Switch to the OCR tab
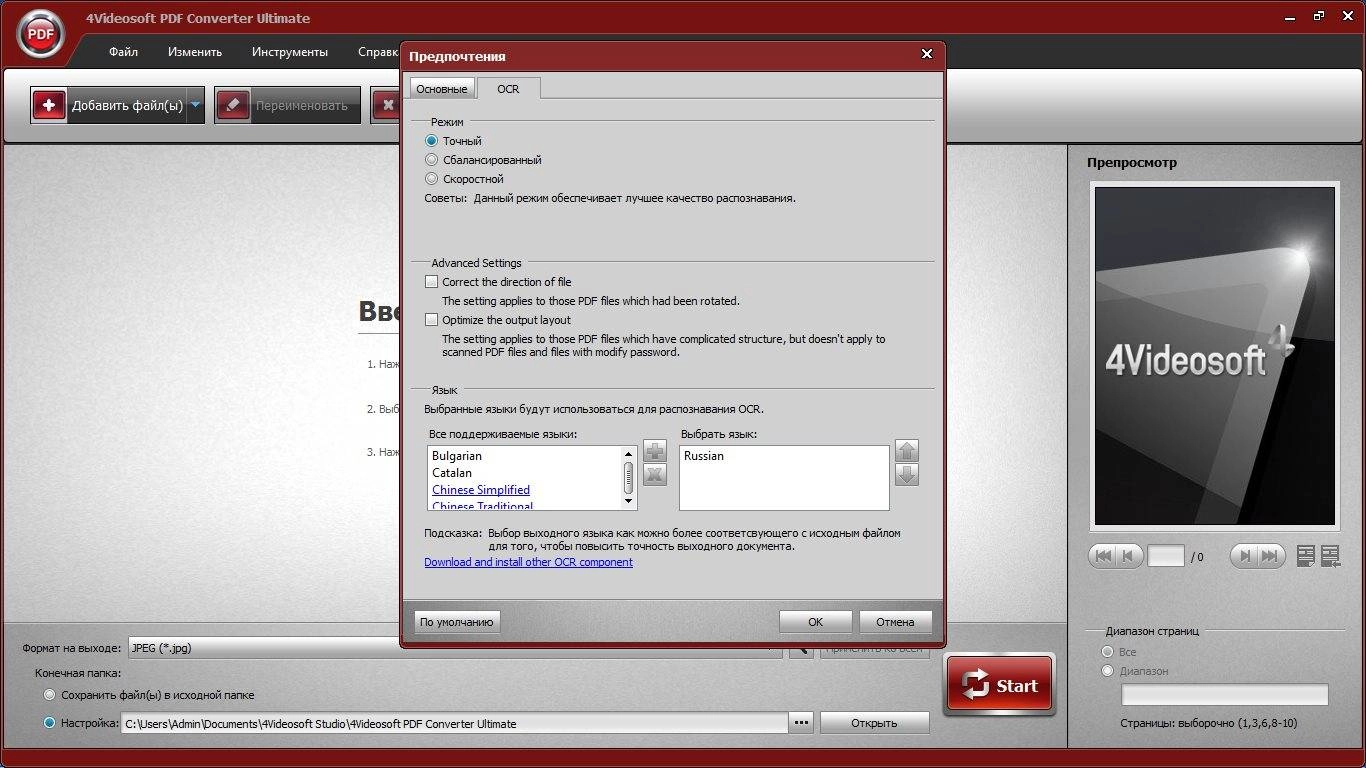1366x768 pixels. pos(508,89)
